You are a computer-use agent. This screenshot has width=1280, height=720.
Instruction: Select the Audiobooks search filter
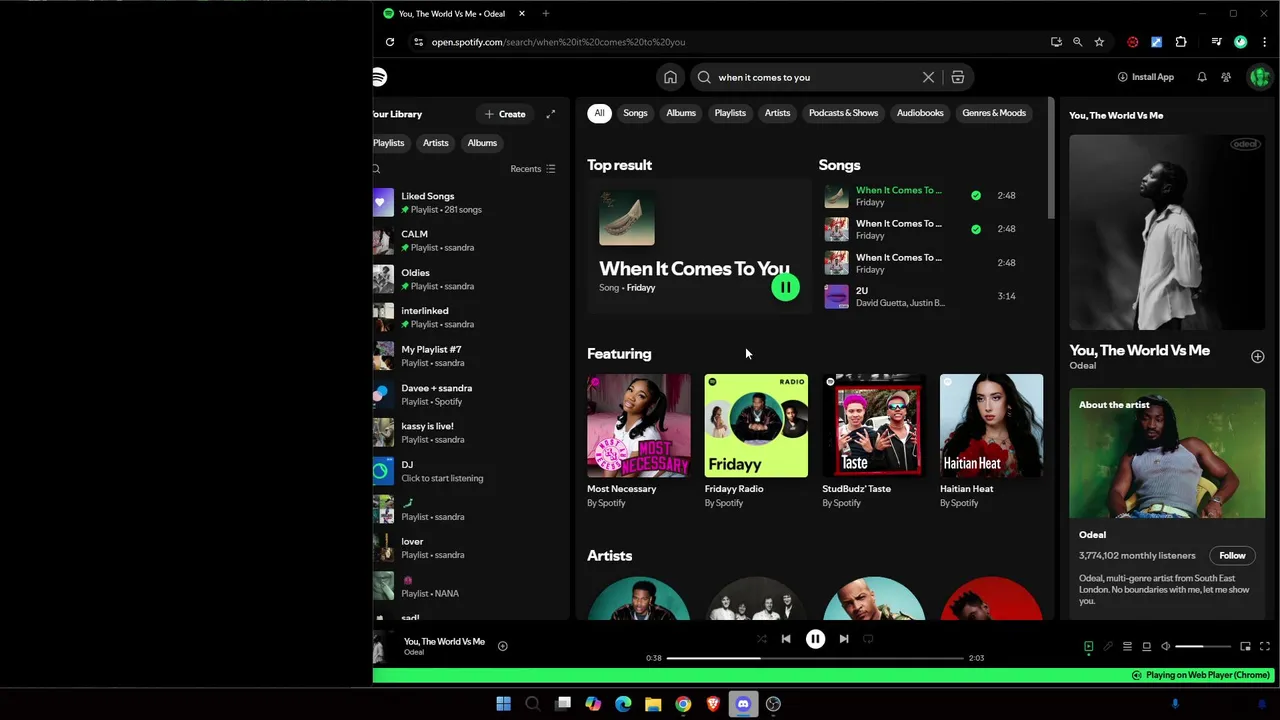(x=920, y=113)
